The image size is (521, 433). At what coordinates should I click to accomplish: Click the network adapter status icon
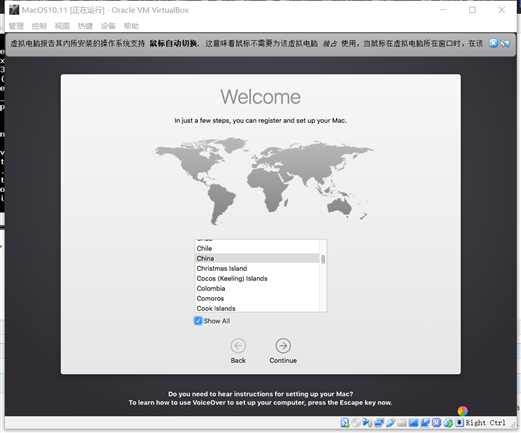(x=378, y=423)
